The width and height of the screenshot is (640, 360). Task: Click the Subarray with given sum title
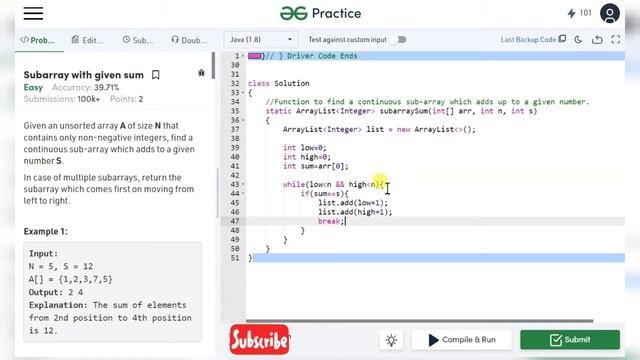pyautogui.click(x=84, y=75)
